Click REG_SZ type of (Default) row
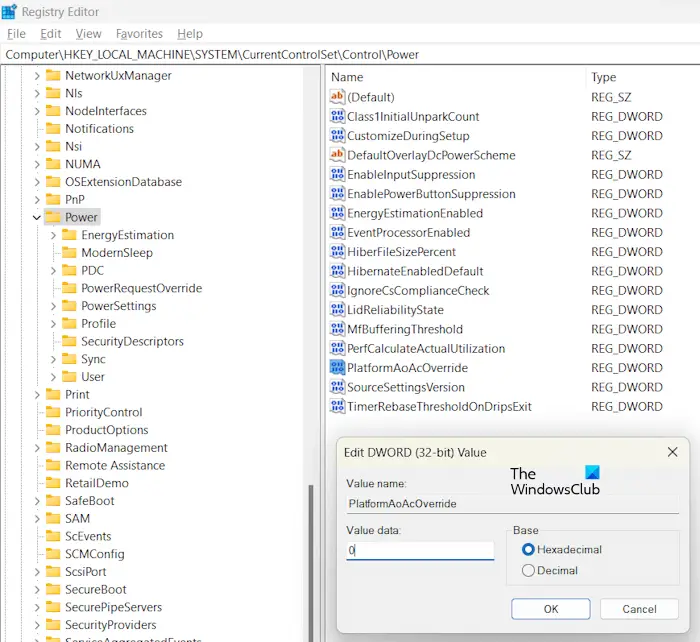 (611, 97)
